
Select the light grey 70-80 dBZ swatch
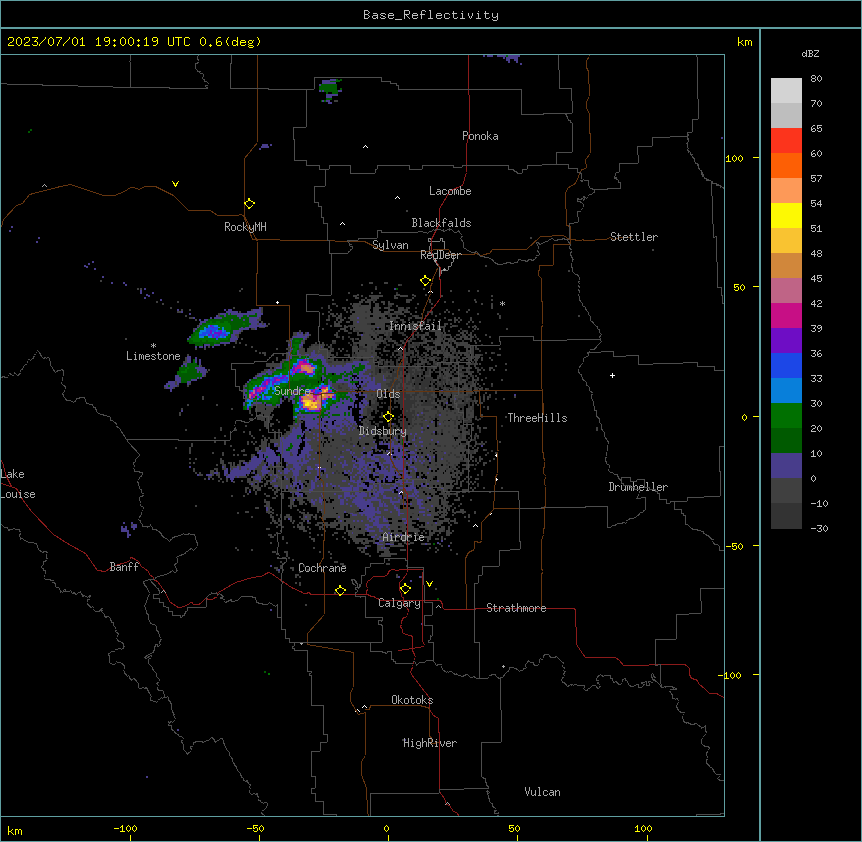pyautogui.click(x=786, y=91)
